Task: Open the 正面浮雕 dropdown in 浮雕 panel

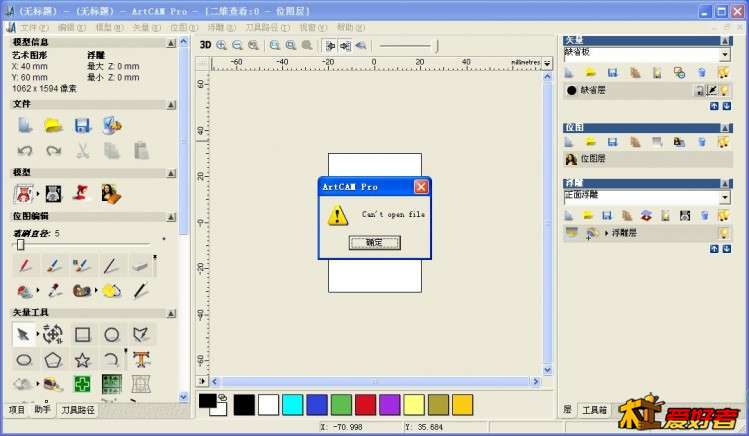Action: point(725,197)
